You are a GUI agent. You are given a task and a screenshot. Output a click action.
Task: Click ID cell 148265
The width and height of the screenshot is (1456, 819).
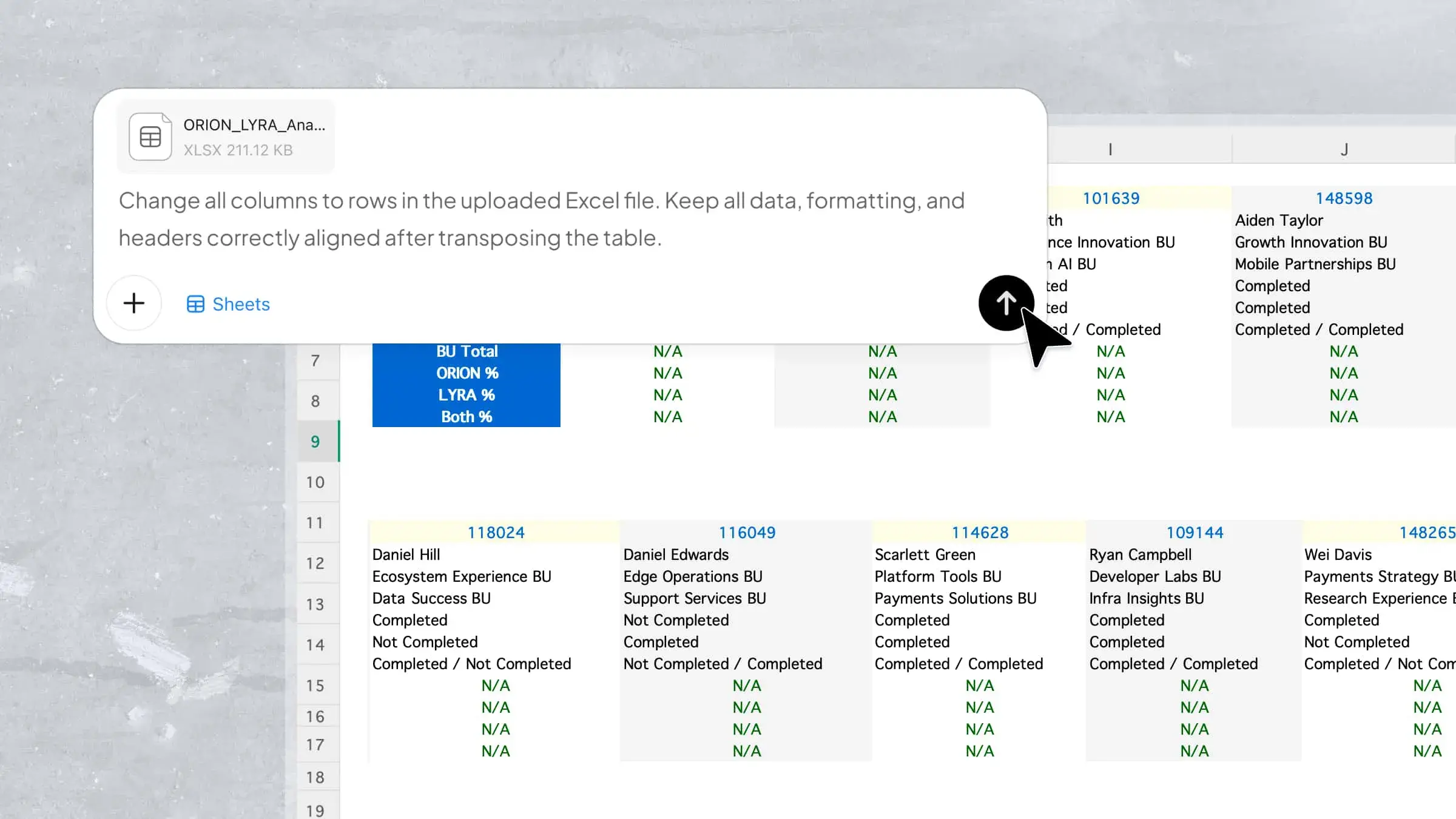coord(1427,533)
